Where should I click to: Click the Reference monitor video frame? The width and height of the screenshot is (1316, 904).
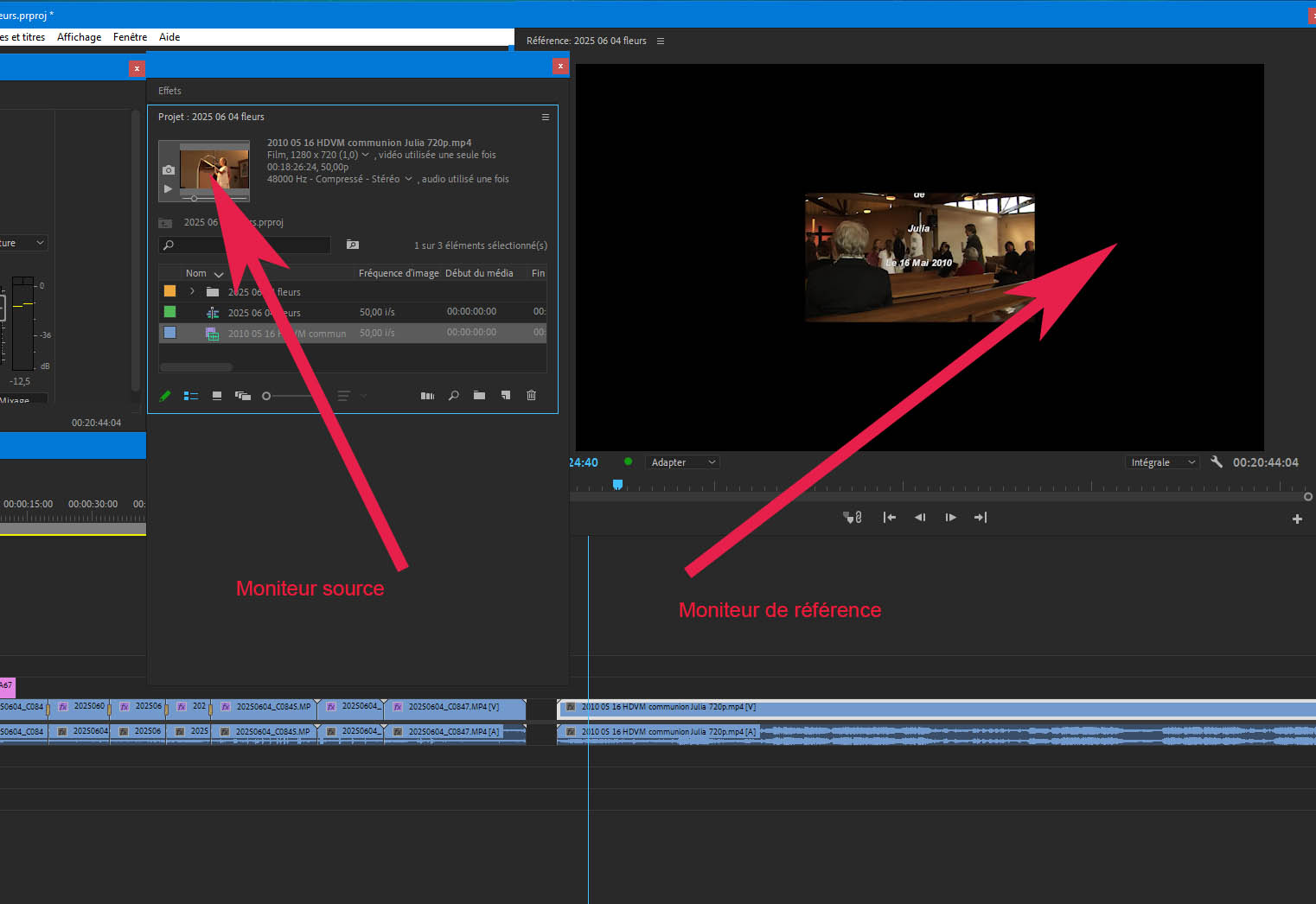click(x=920, y=258)
